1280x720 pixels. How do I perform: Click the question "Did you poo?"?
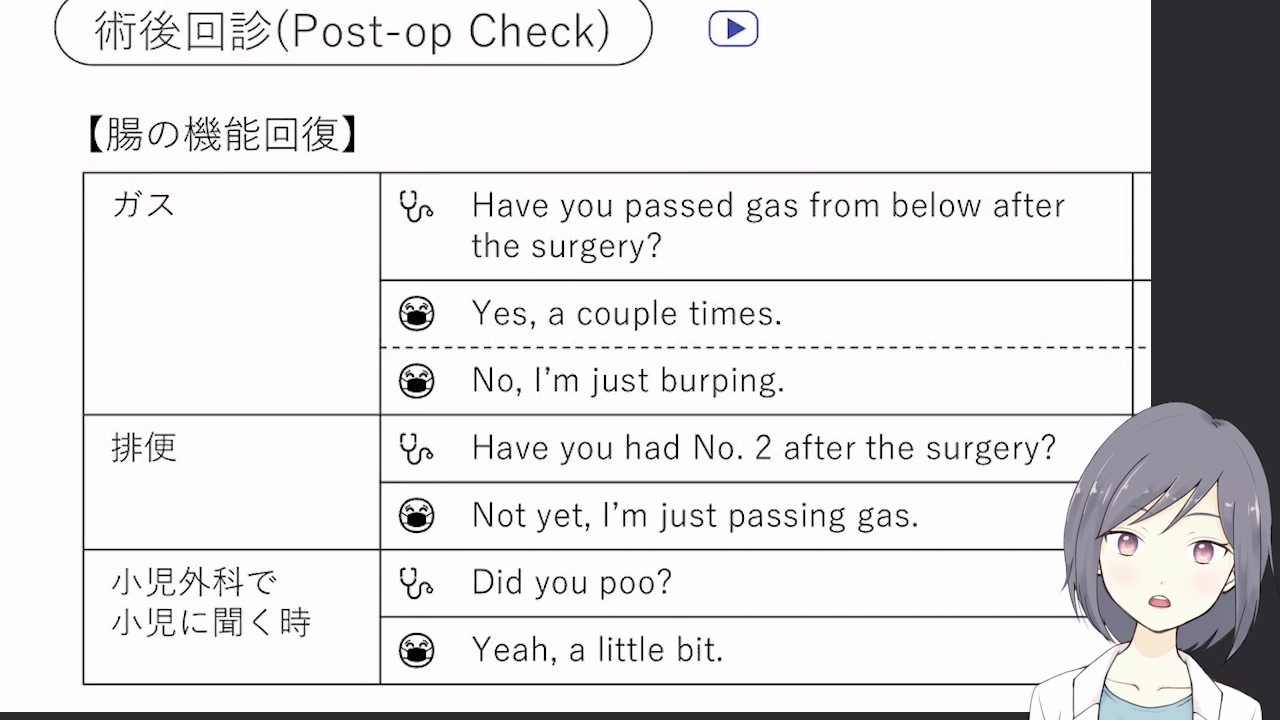point(571,583)
